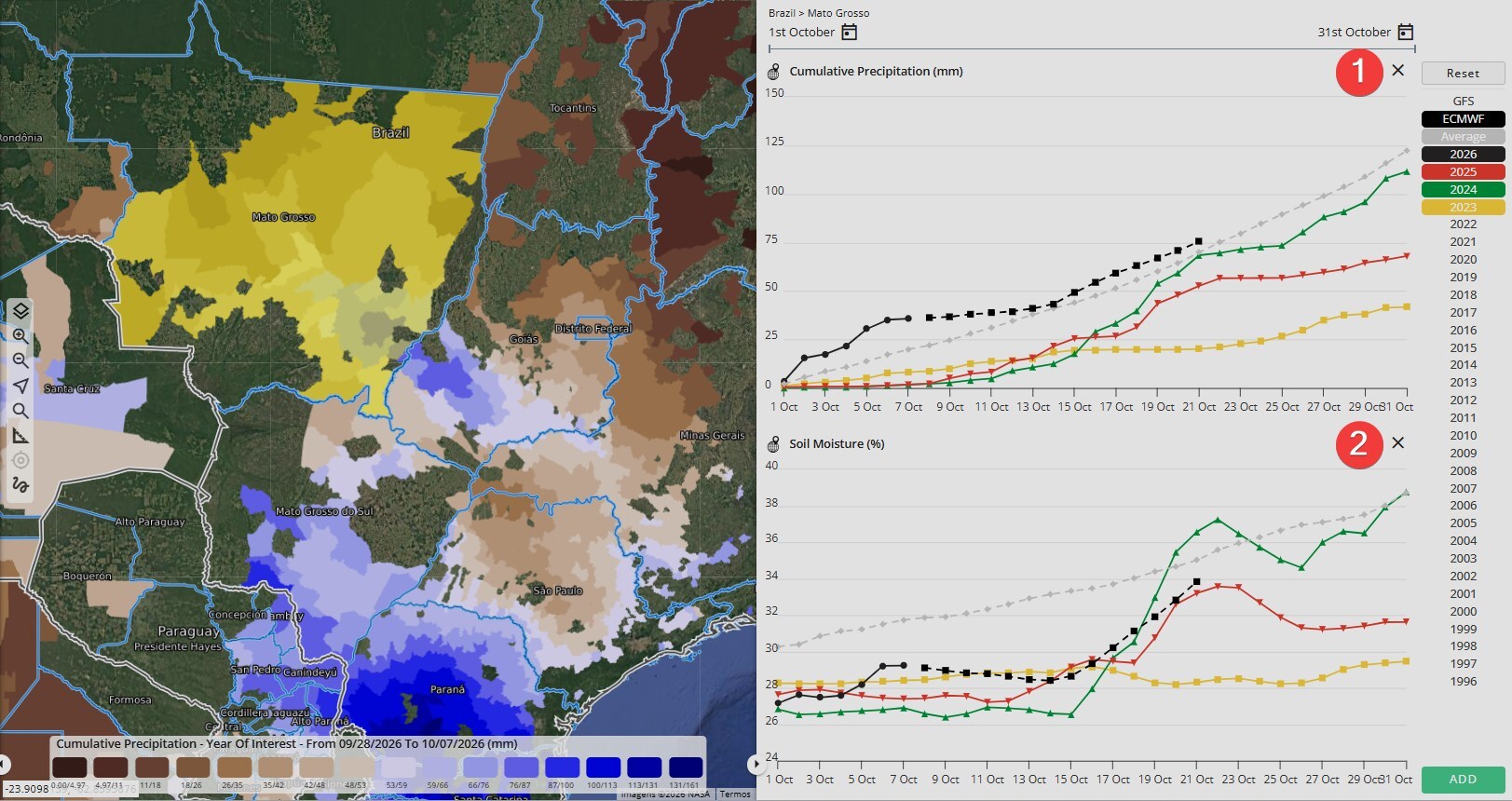This screenshot has width=1512, height=801.
Task: Open the Termos link on the map
Action: tap(735, 794)
